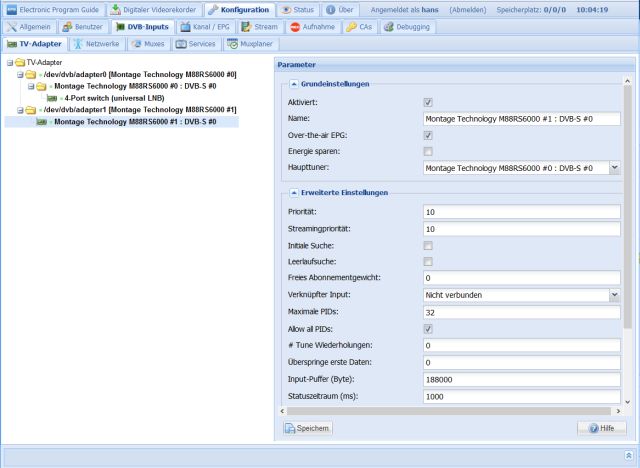Click the Statuszeitraum (ms) field
640x468 pixels.
coord(522,397)
